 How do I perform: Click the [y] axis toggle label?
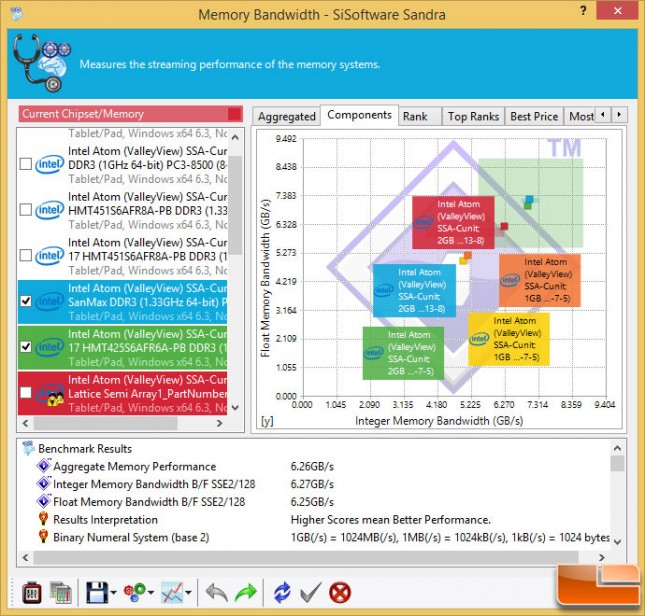[267, 421]
